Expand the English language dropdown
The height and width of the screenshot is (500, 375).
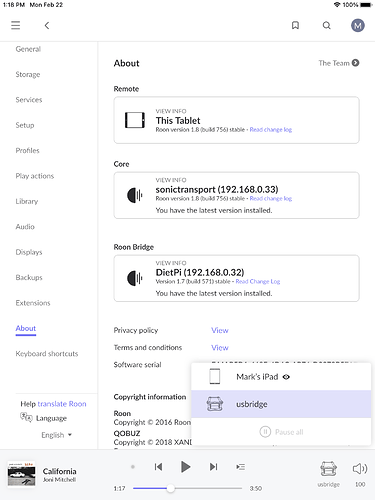[56, 435]
